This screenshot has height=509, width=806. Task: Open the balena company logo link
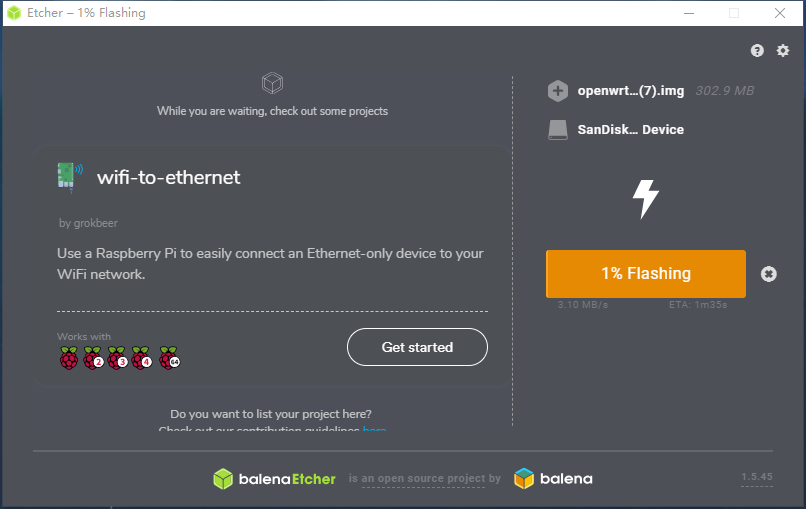(553, 479)
